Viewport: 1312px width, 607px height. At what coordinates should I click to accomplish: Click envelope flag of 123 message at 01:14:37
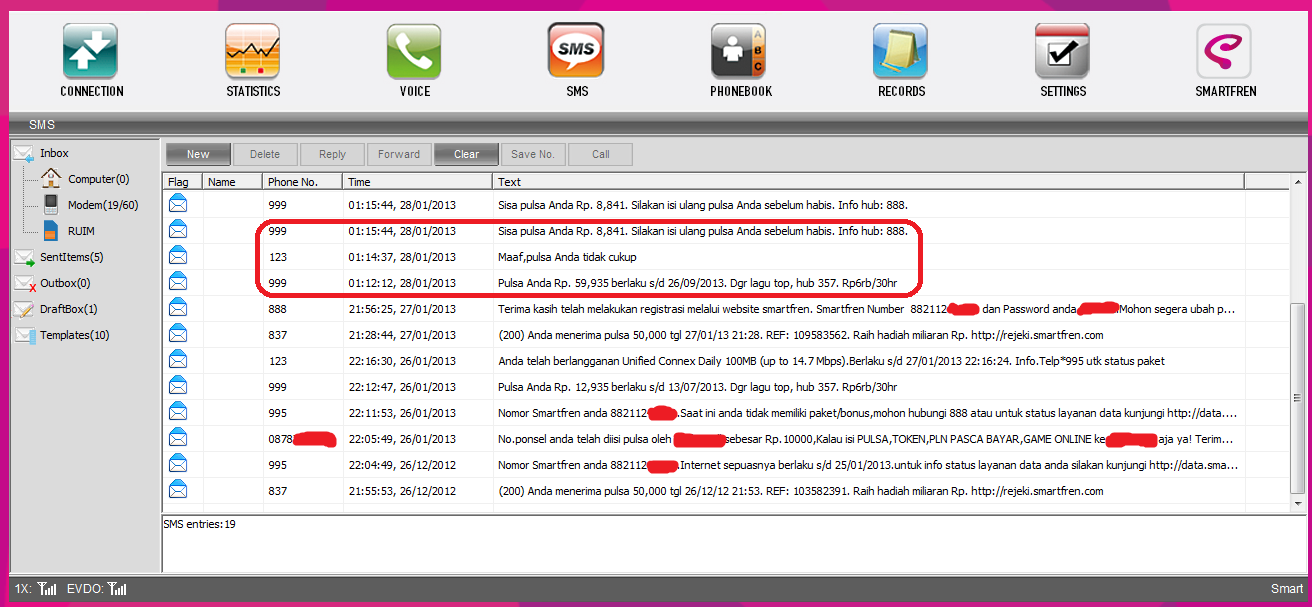[x=178, y=256]
